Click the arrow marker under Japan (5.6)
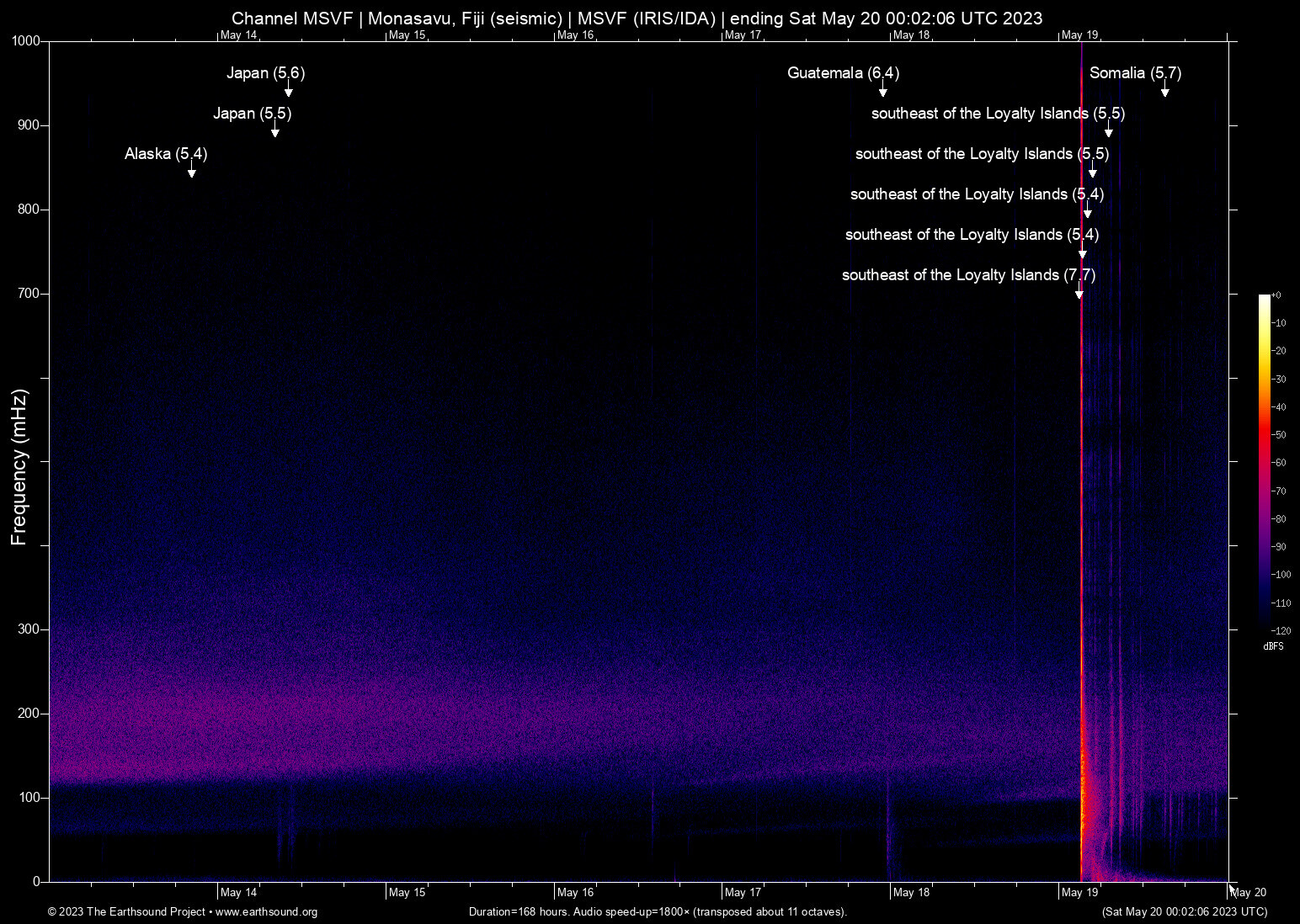This screenshot has height=924, width=1300. coord(289,91)
